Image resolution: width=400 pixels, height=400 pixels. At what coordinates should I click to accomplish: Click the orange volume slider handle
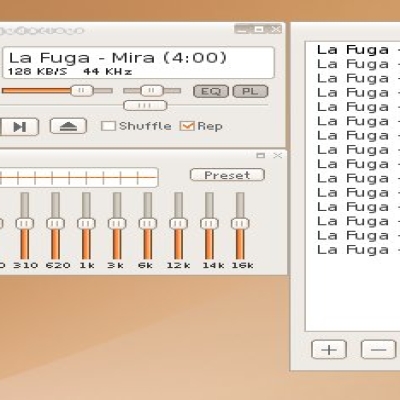pyautogui.click(x=82, y=91)
